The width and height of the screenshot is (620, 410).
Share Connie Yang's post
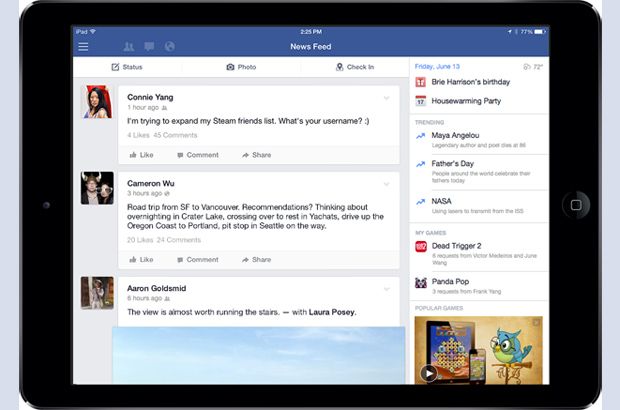click(x=257, y=155)
